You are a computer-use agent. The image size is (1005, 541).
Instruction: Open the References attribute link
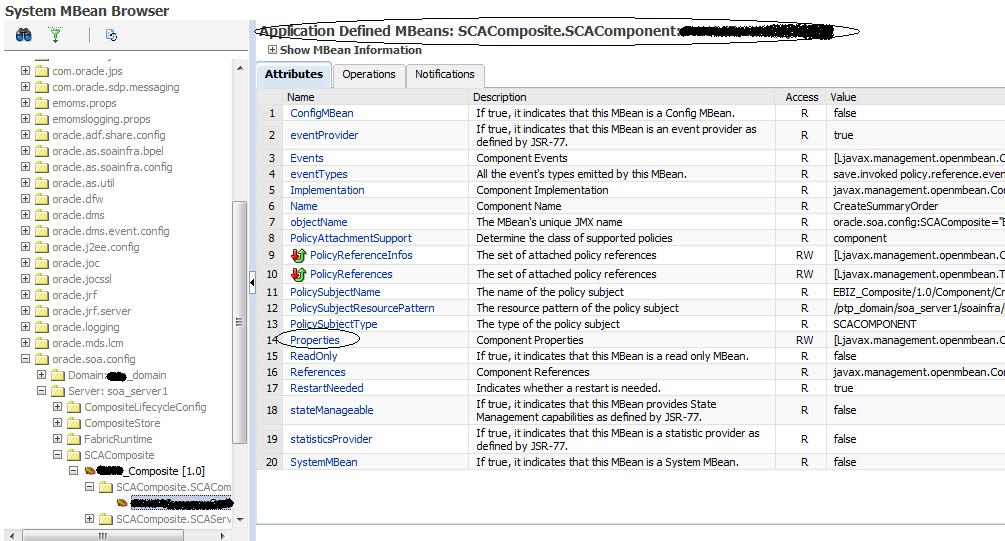tap(318, 372)
